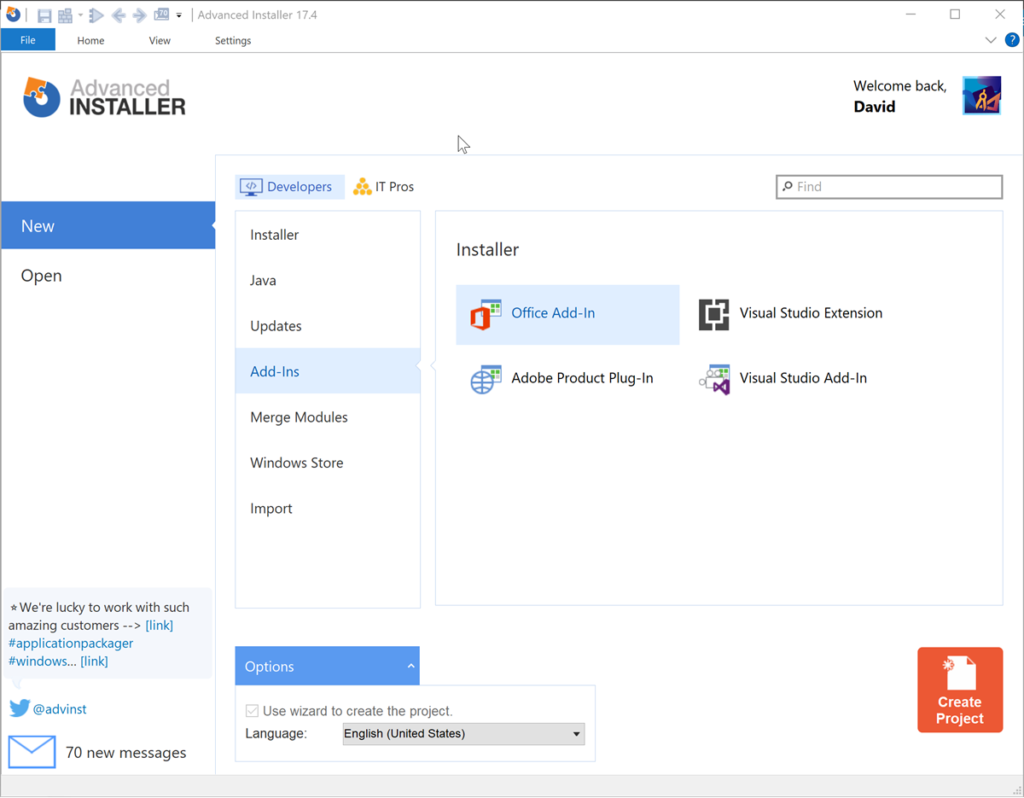Viewport: 1024px width, 798px height.
Task: Click David's profile avatar
Action: [982, 95]
